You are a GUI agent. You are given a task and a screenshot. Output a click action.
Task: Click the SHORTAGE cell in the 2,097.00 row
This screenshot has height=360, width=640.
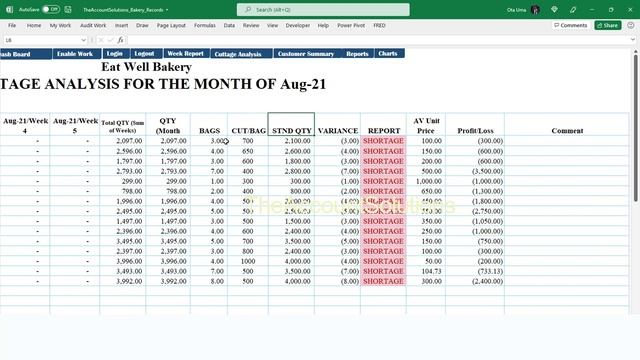point(383,141)
